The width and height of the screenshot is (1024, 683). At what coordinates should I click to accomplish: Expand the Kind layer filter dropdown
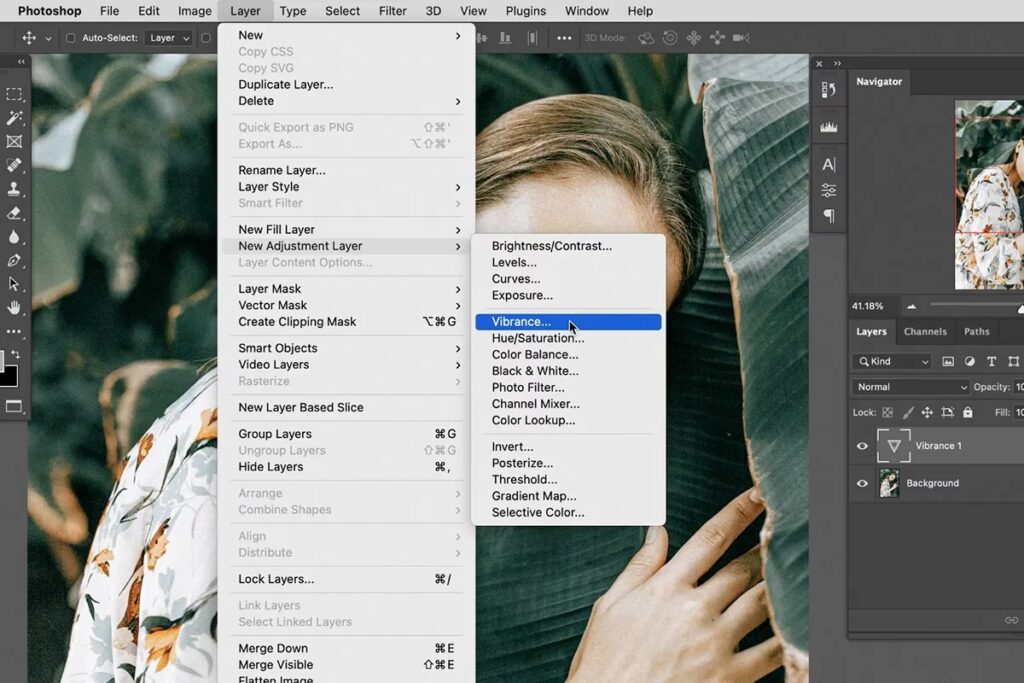(891, 361)
